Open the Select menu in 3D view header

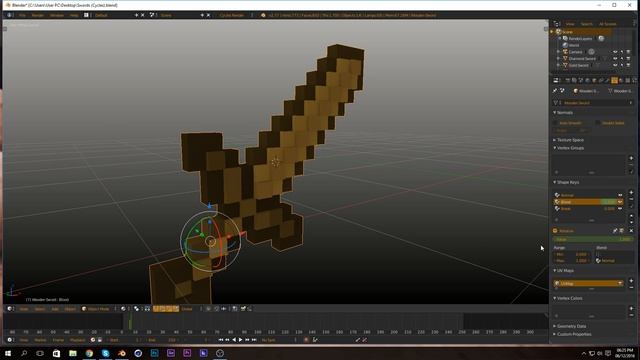(x=40, y=309)
